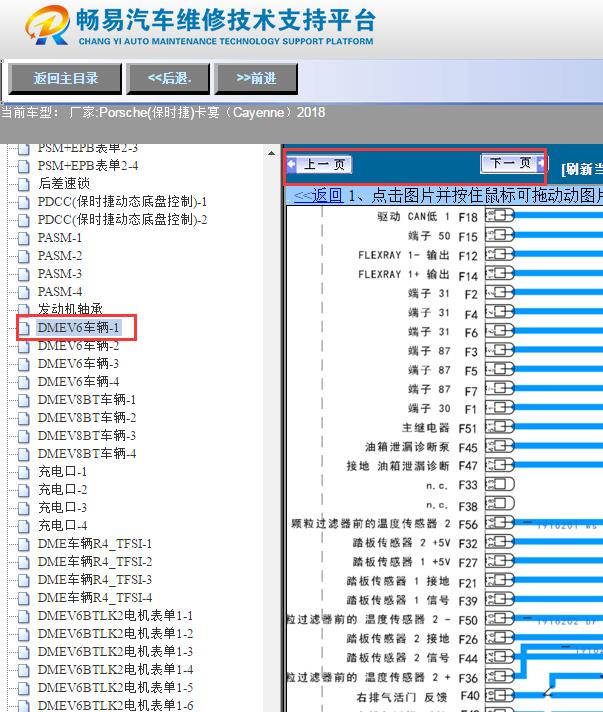Click the page icon beside PASM-1

click(24, 238)
